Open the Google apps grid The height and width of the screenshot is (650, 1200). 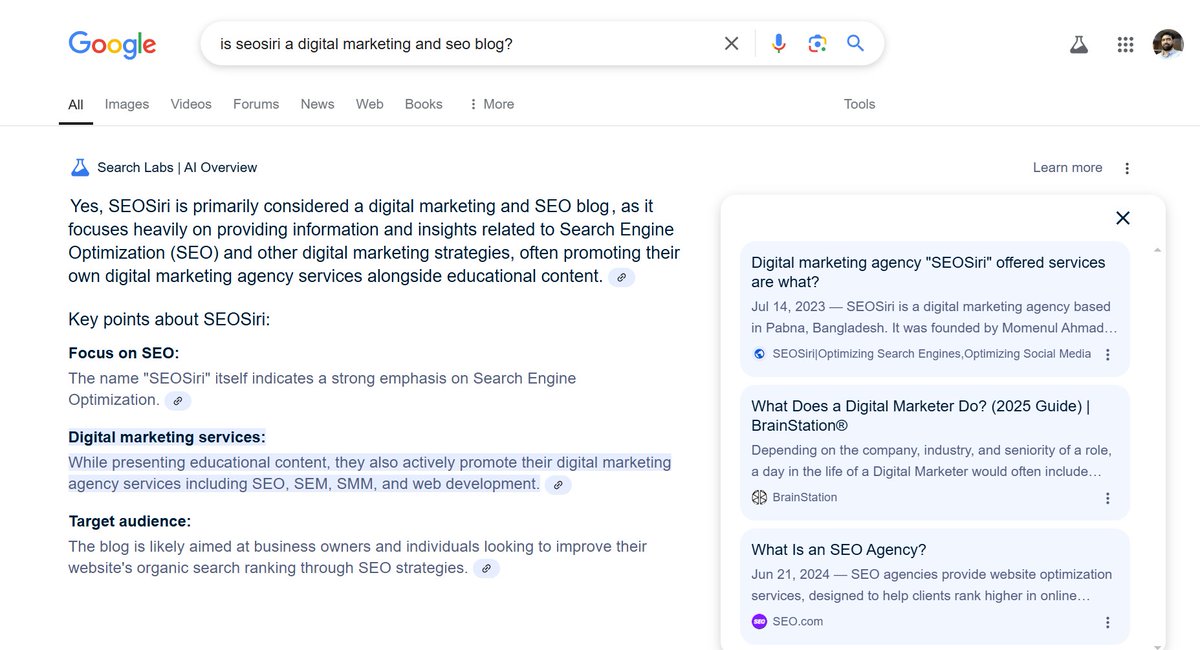[1124, 43]
